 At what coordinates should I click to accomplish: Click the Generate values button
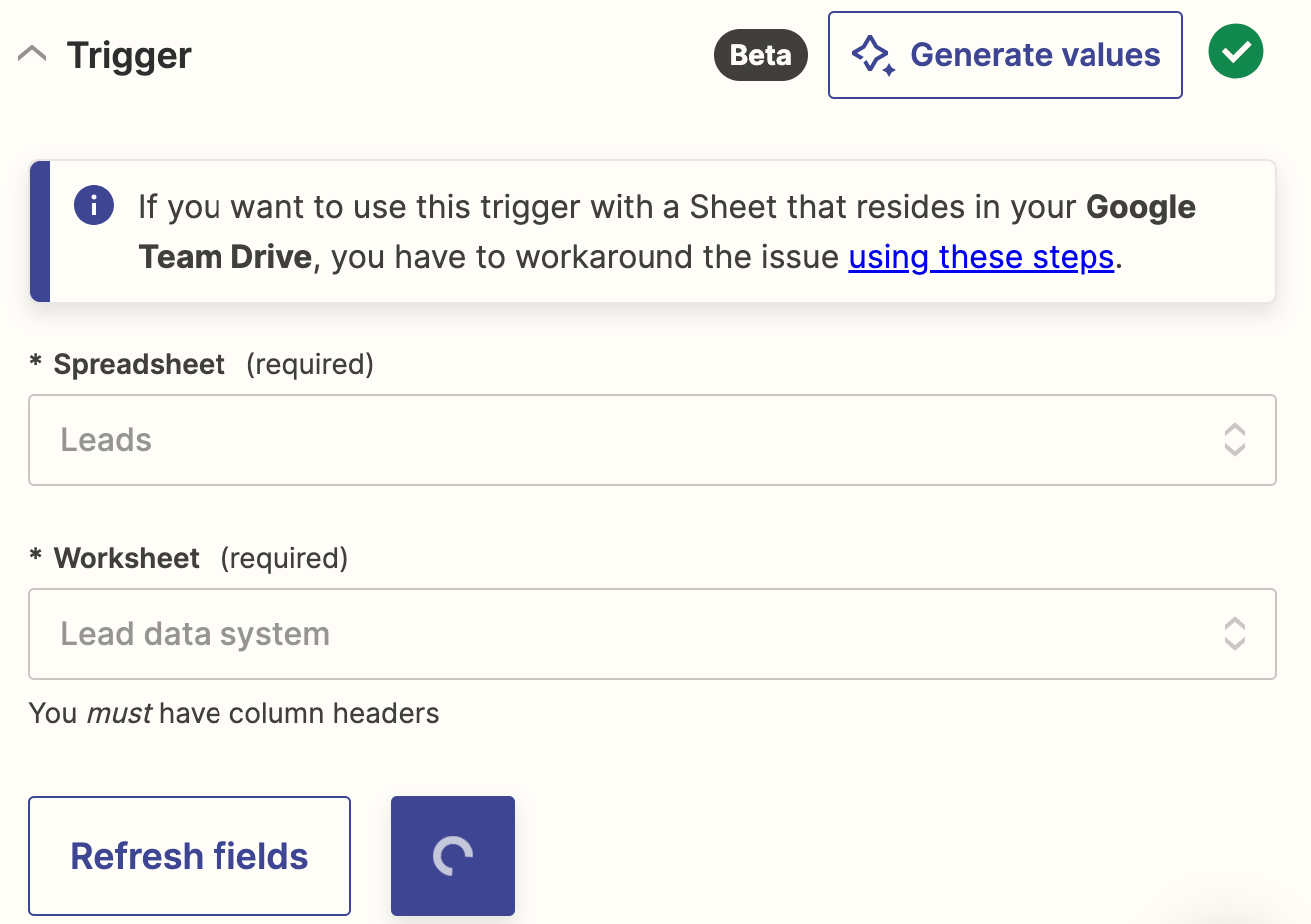click(1005, 55)
